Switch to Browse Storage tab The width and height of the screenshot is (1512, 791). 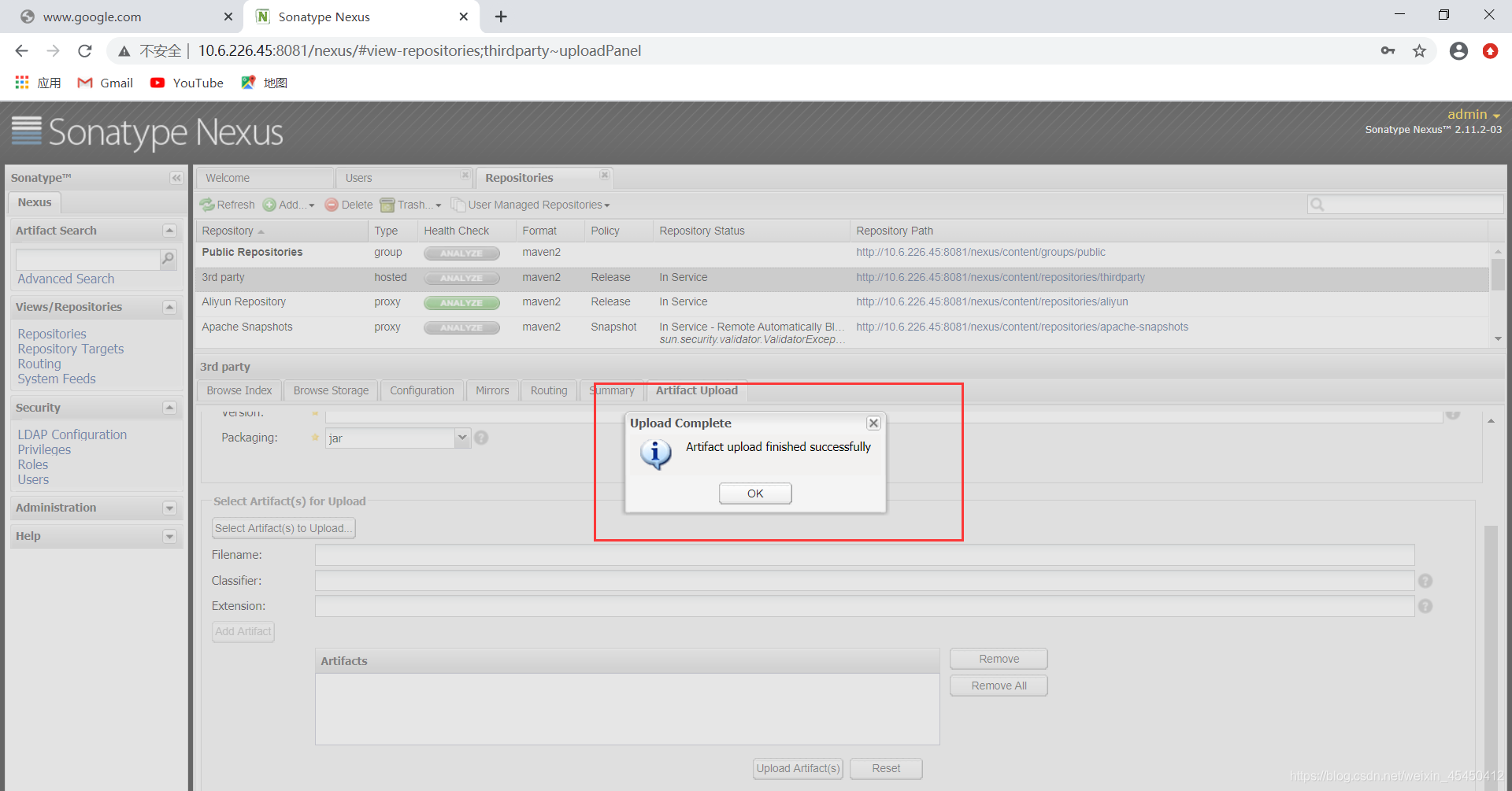(331, 390)
